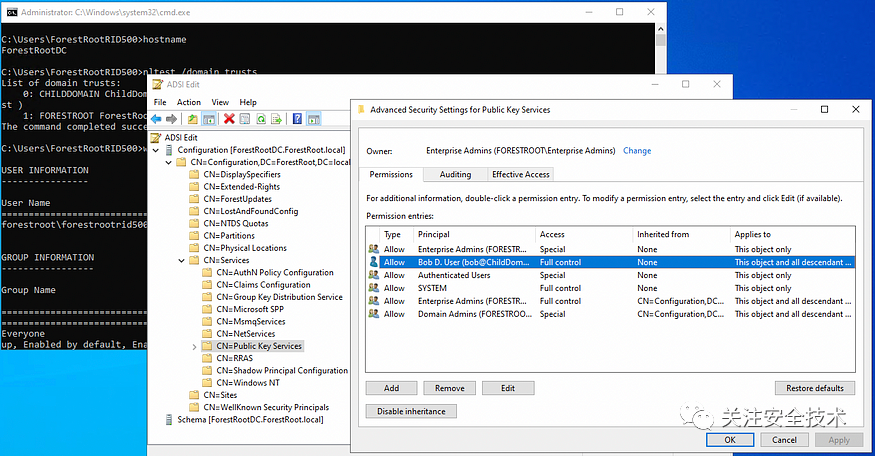Screen dimensions: 875x456
Task: Click the Forward arrow in ADSI Edit toolbar
Action: [x=171, y=119]
